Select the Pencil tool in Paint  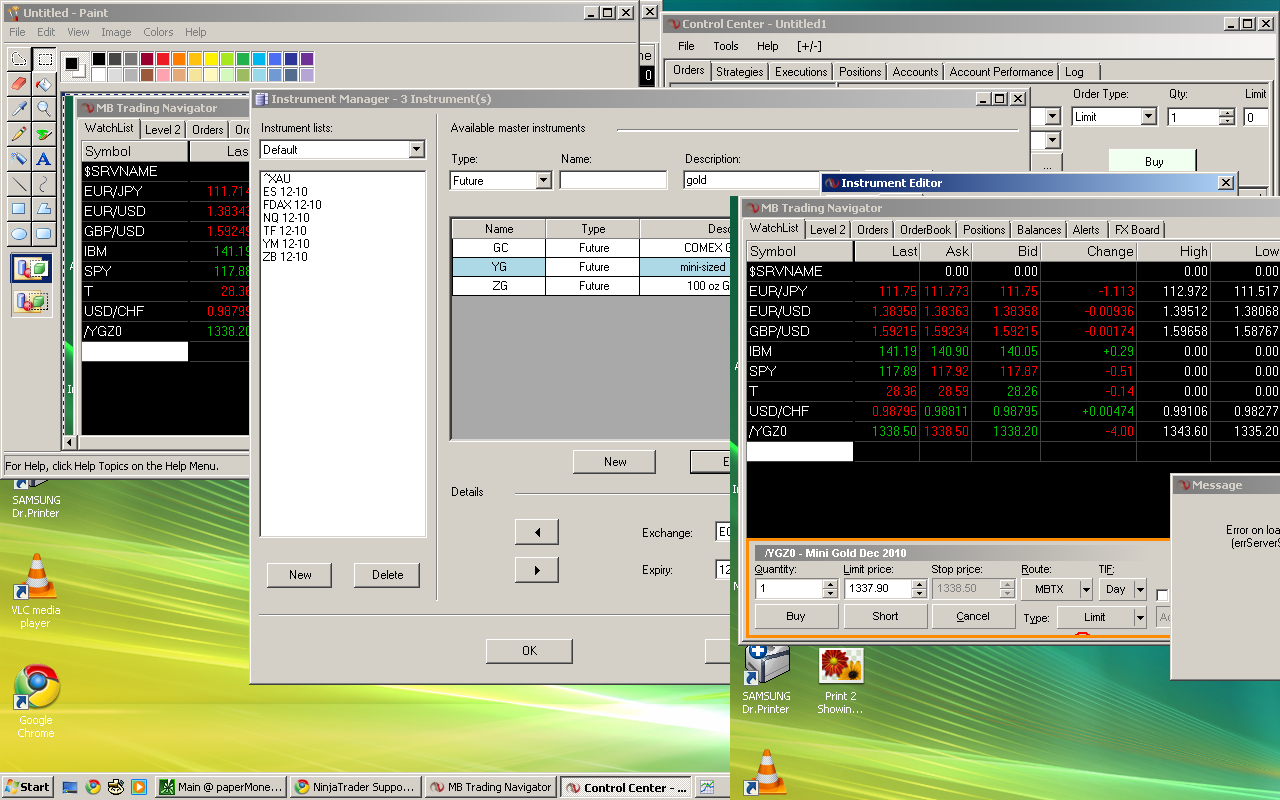tap(18, 134)
